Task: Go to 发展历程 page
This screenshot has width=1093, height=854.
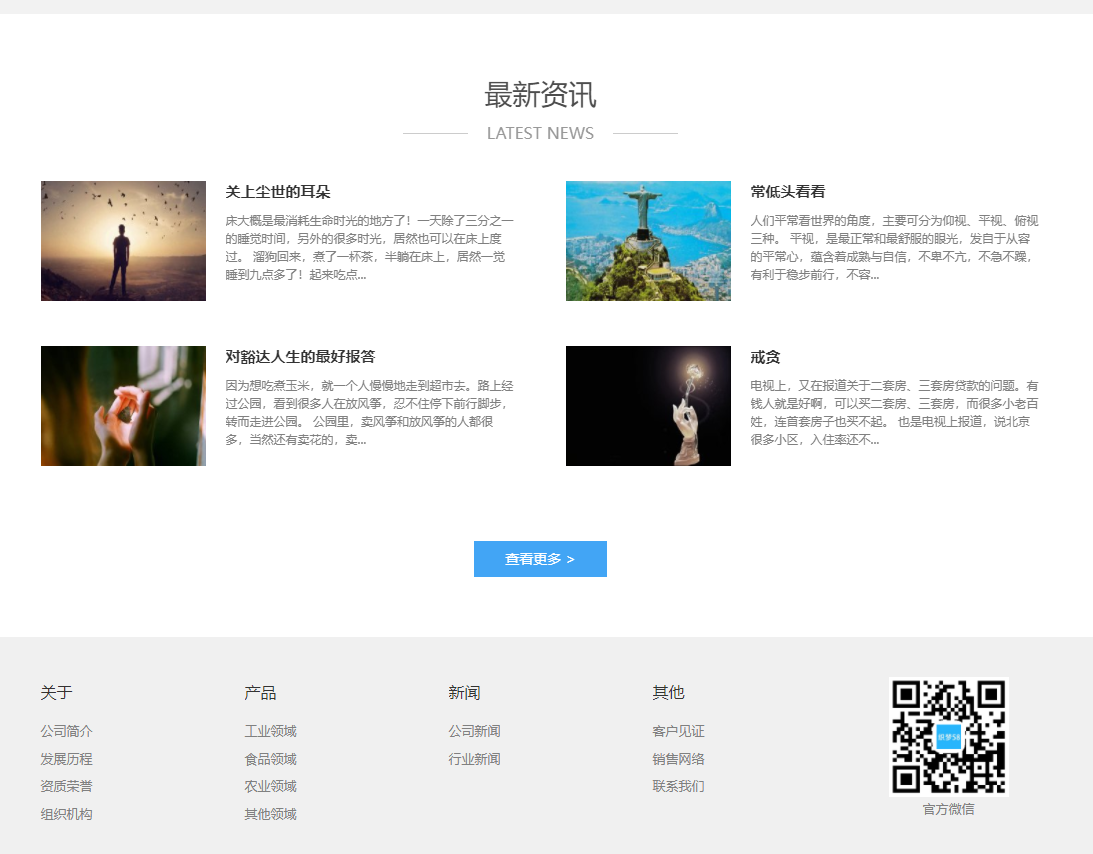Action: [66, 759]
